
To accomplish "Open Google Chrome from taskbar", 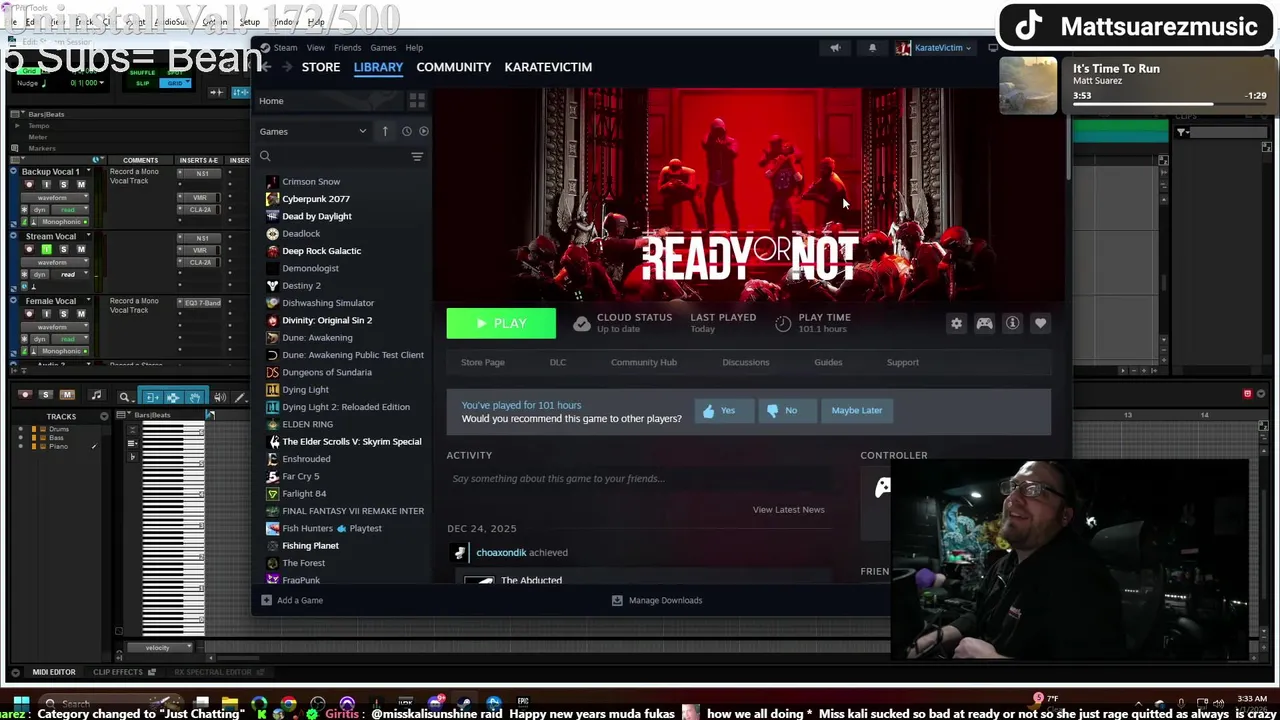I will click(288, 704).
